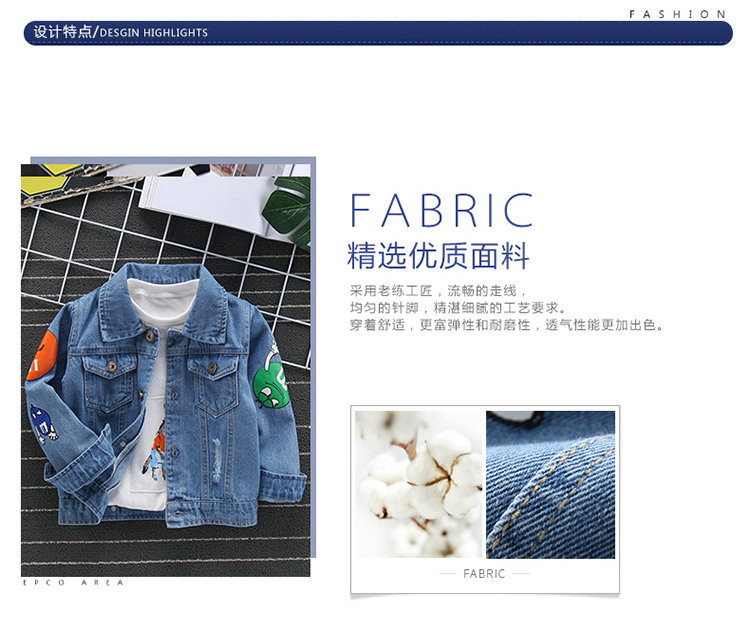
Task: Click the '精选优质面料' subtitle
Action: point(438,256)
